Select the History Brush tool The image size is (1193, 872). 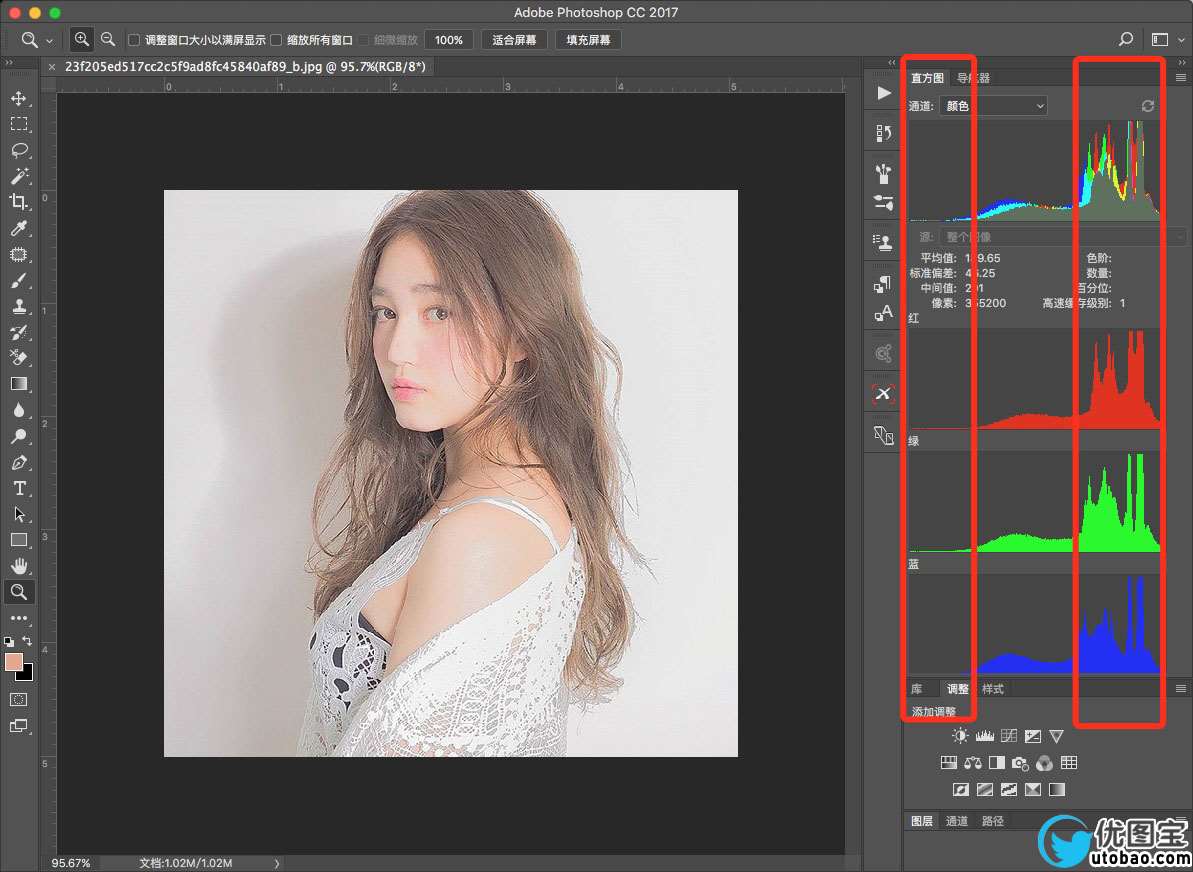pos(19,333)
